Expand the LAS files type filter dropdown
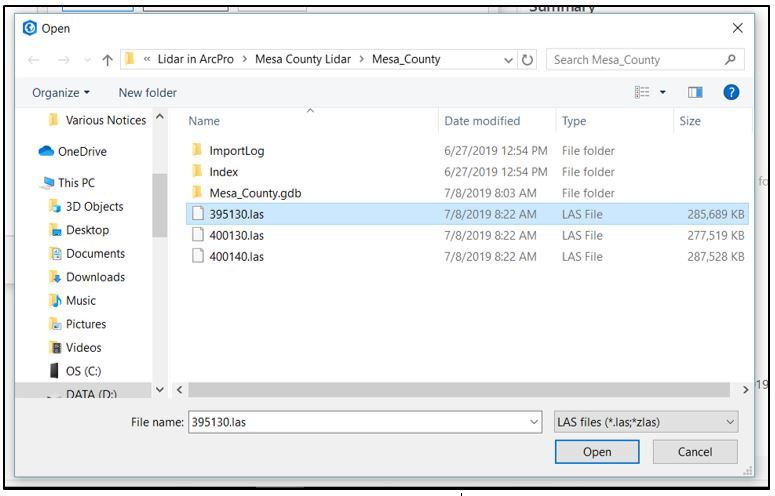The height and width of the screenshot is (496, 775). coord(646,422)
